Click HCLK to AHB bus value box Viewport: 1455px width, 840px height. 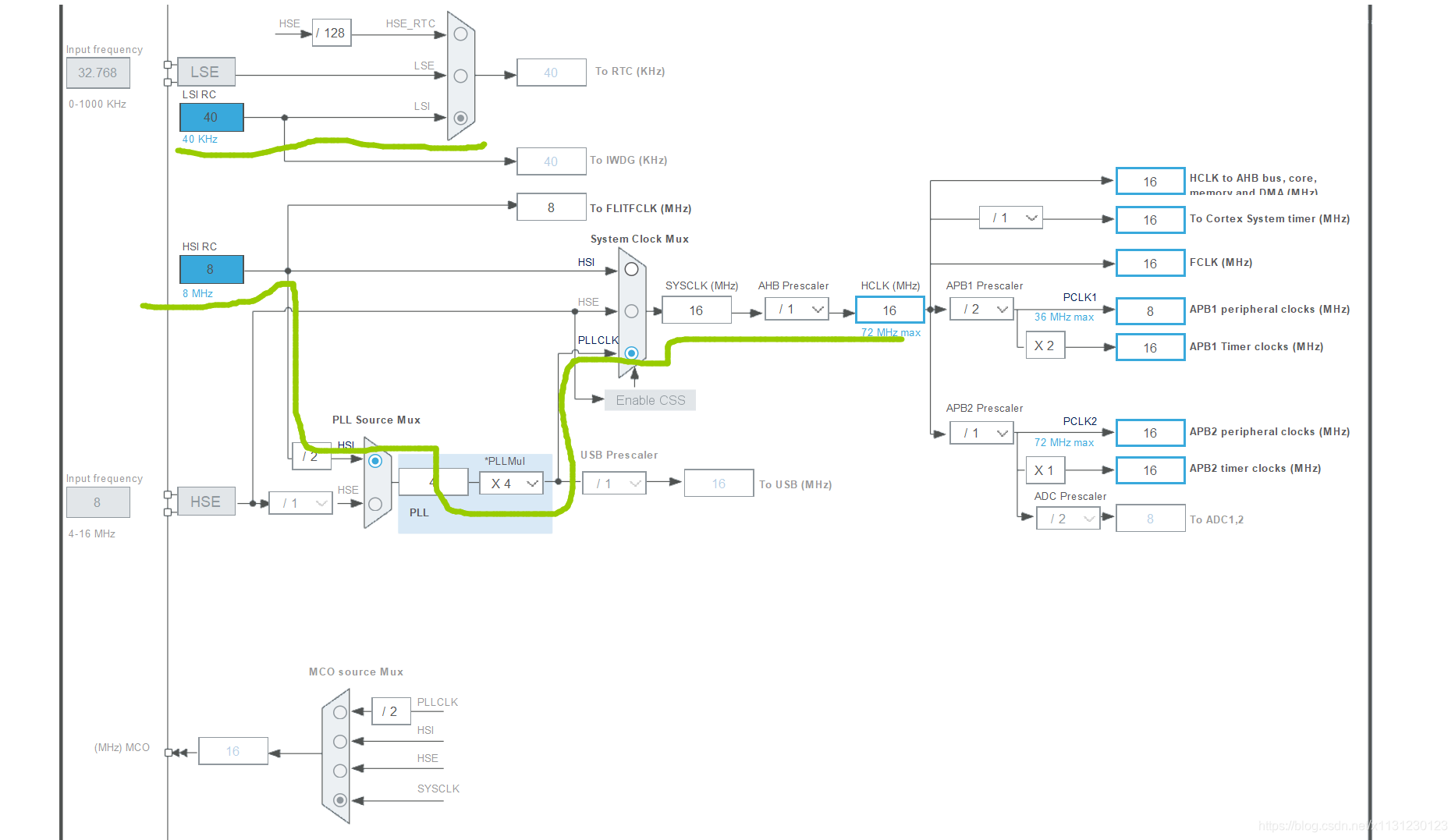coord(1151,181)
